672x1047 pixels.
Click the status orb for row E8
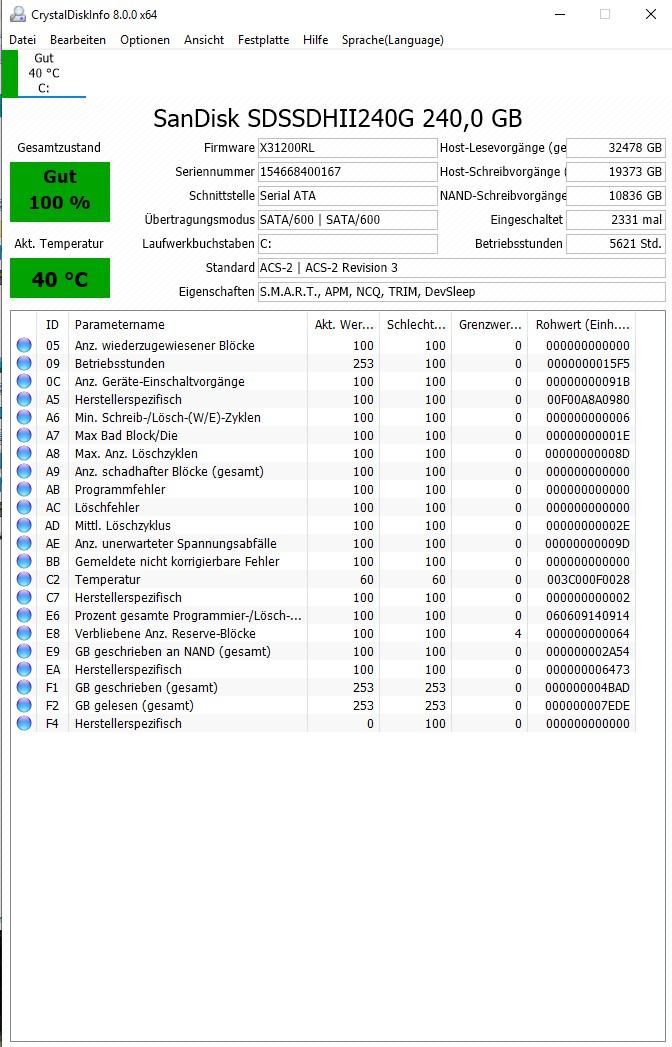click(24, 634)
